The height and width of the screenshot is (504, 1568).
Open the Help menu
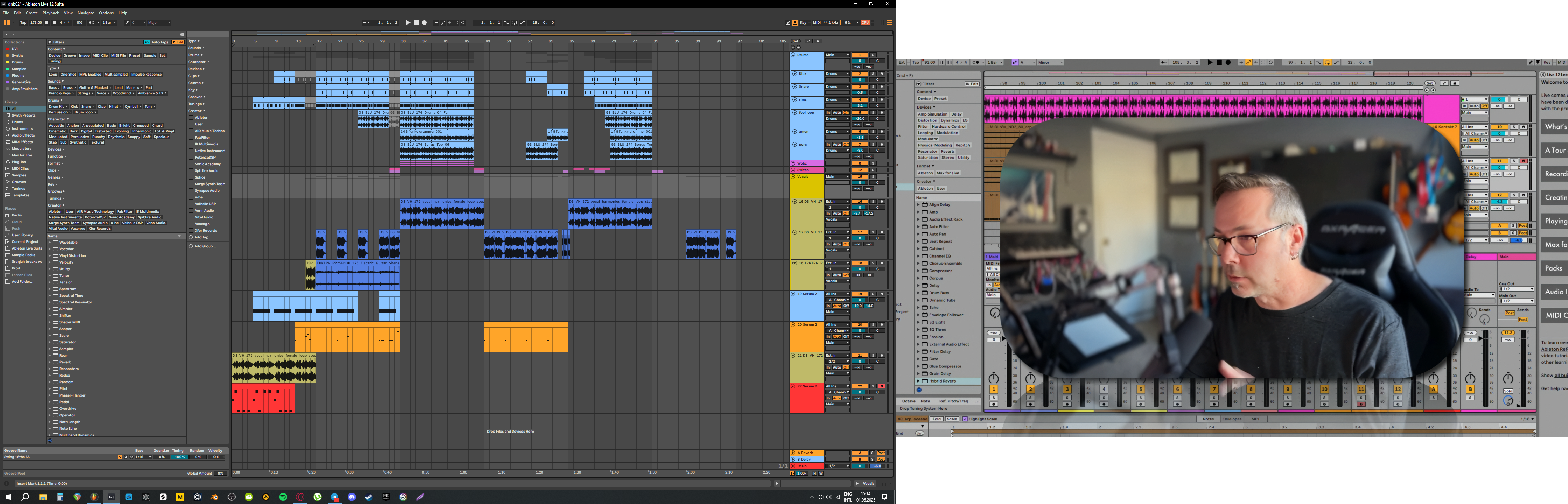click(x=123, y=13)
